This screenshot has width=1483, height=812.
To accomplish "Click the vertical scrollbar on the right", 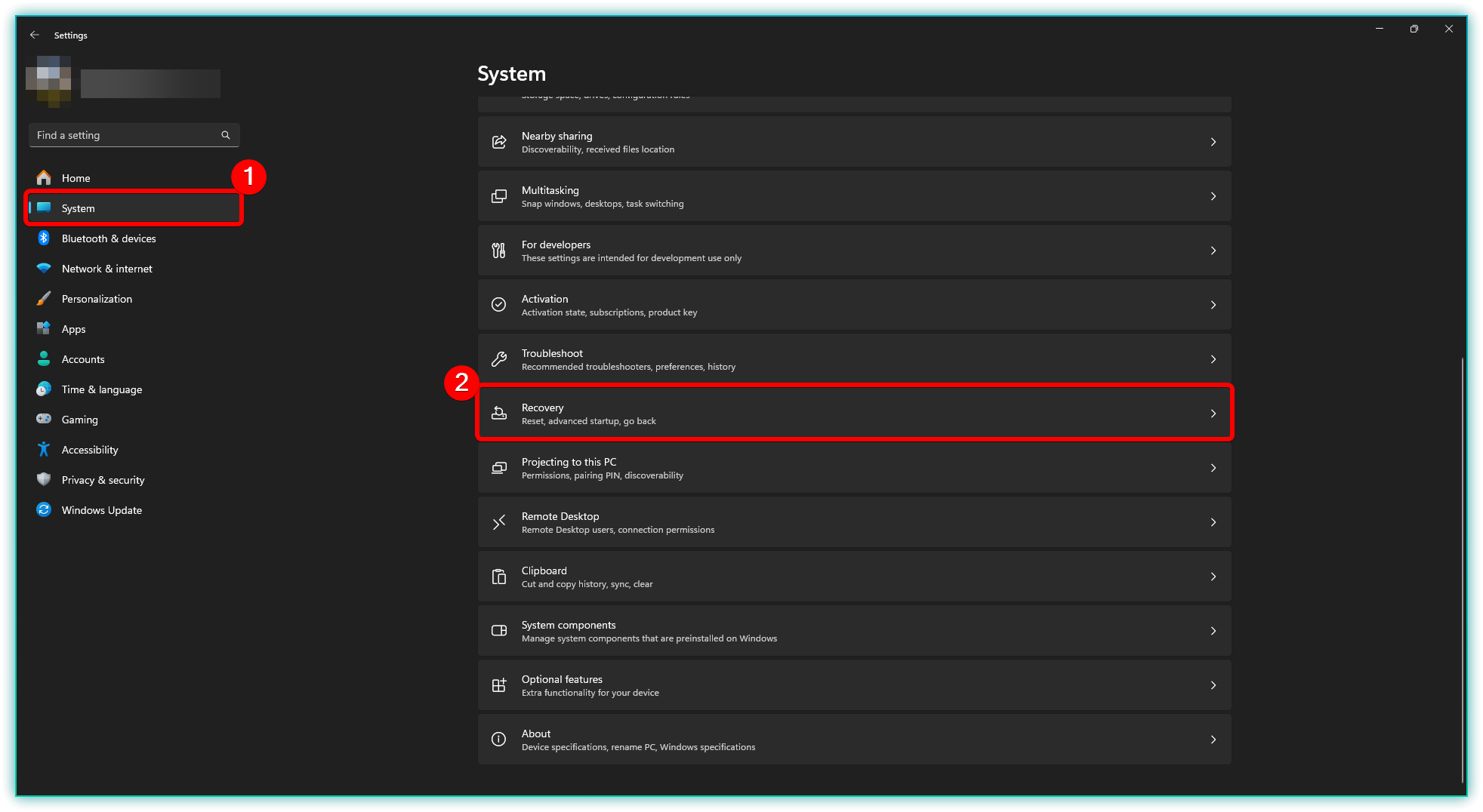I will coord(1463,566).
